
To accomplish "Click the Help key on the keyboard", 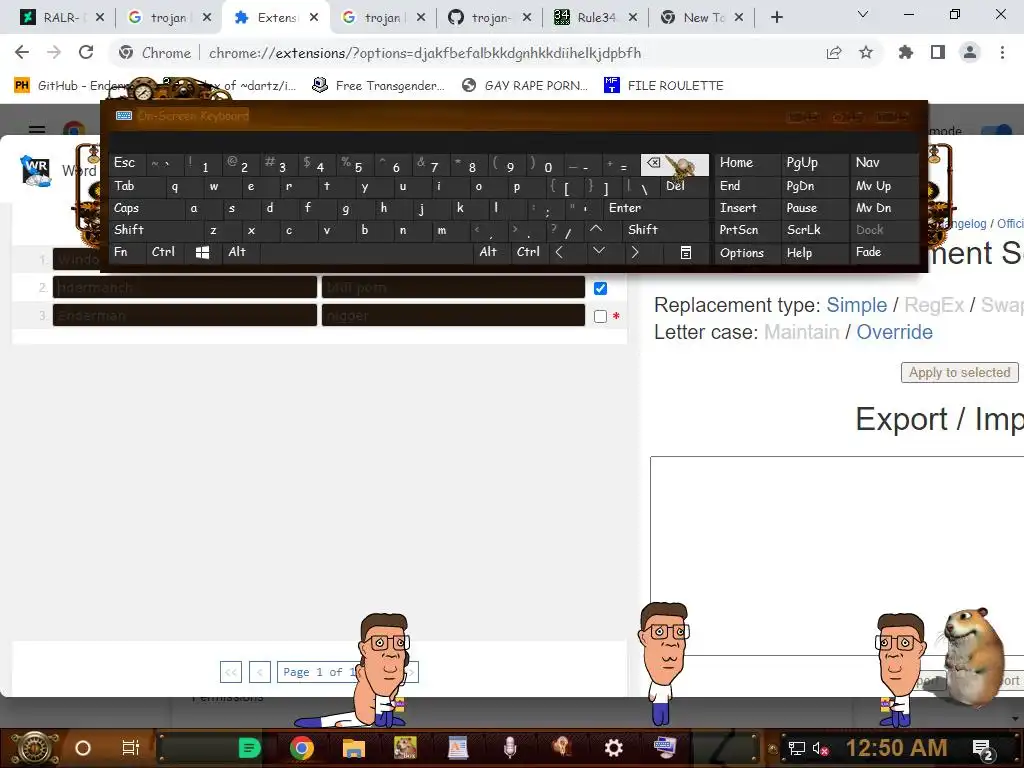I will (x=814, y=252).
